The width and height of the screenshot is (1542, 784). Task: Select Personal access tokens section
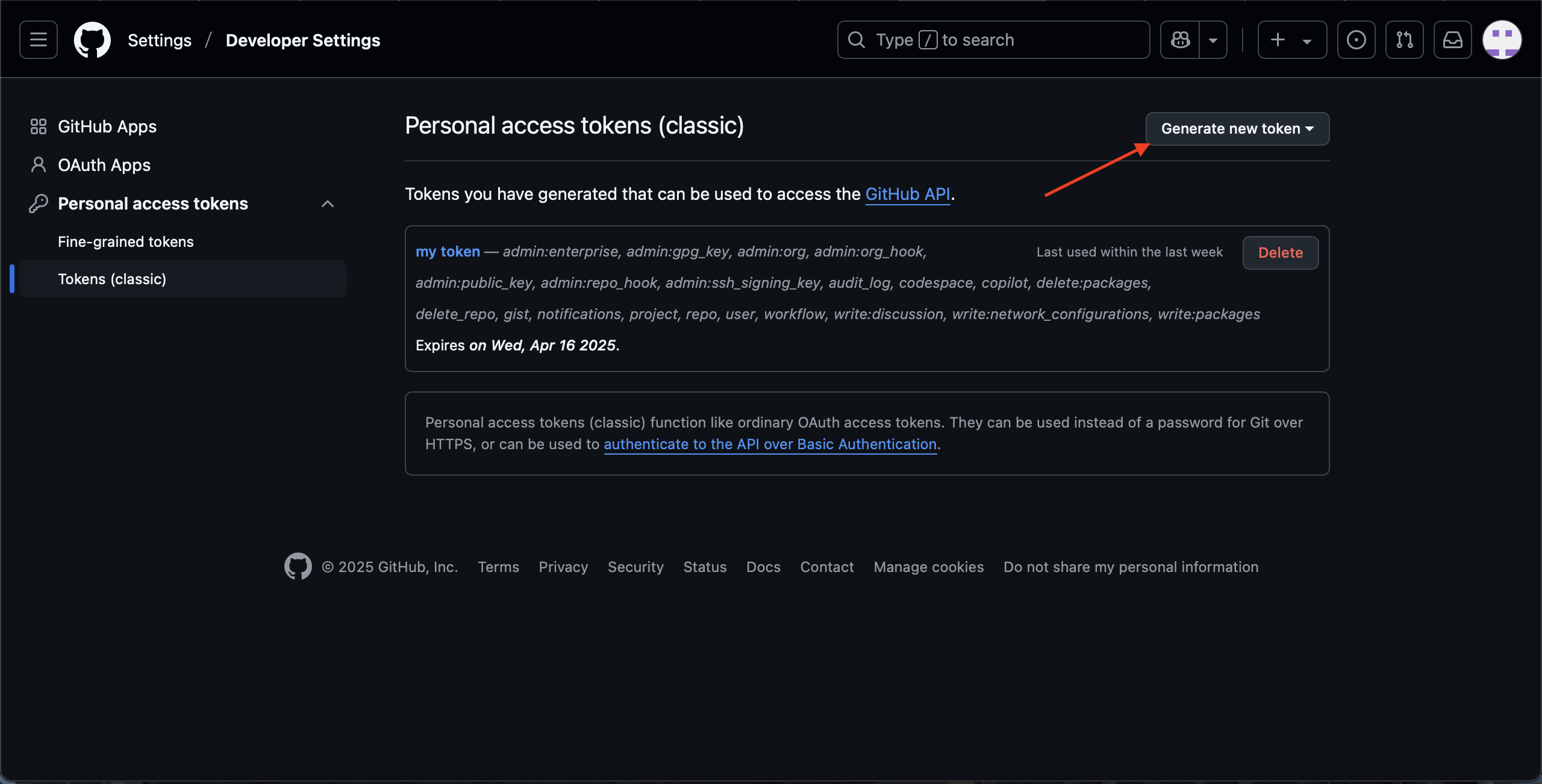pyautogui.click(x=153, y=204)
